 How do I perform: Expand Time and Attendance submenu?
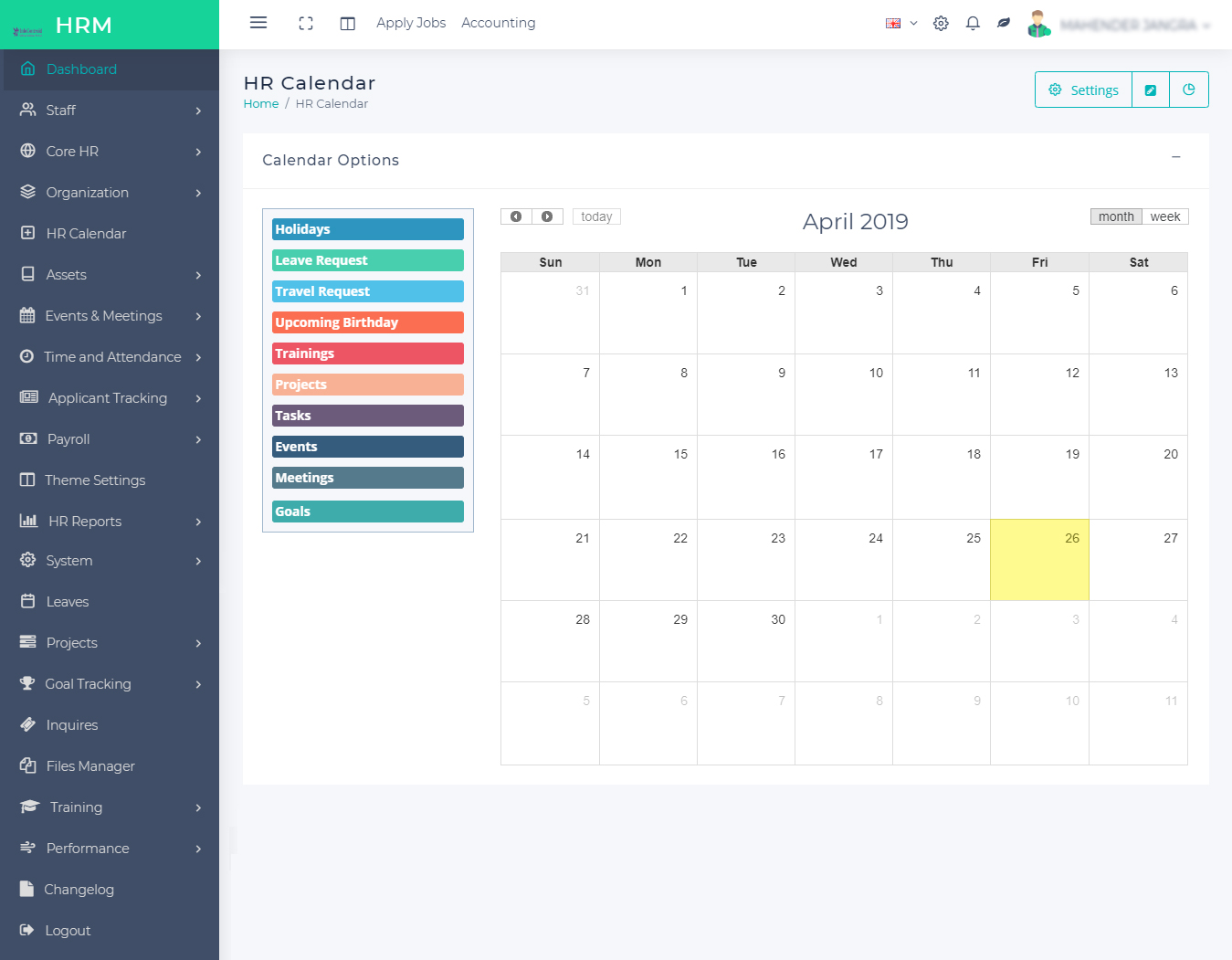110,357
